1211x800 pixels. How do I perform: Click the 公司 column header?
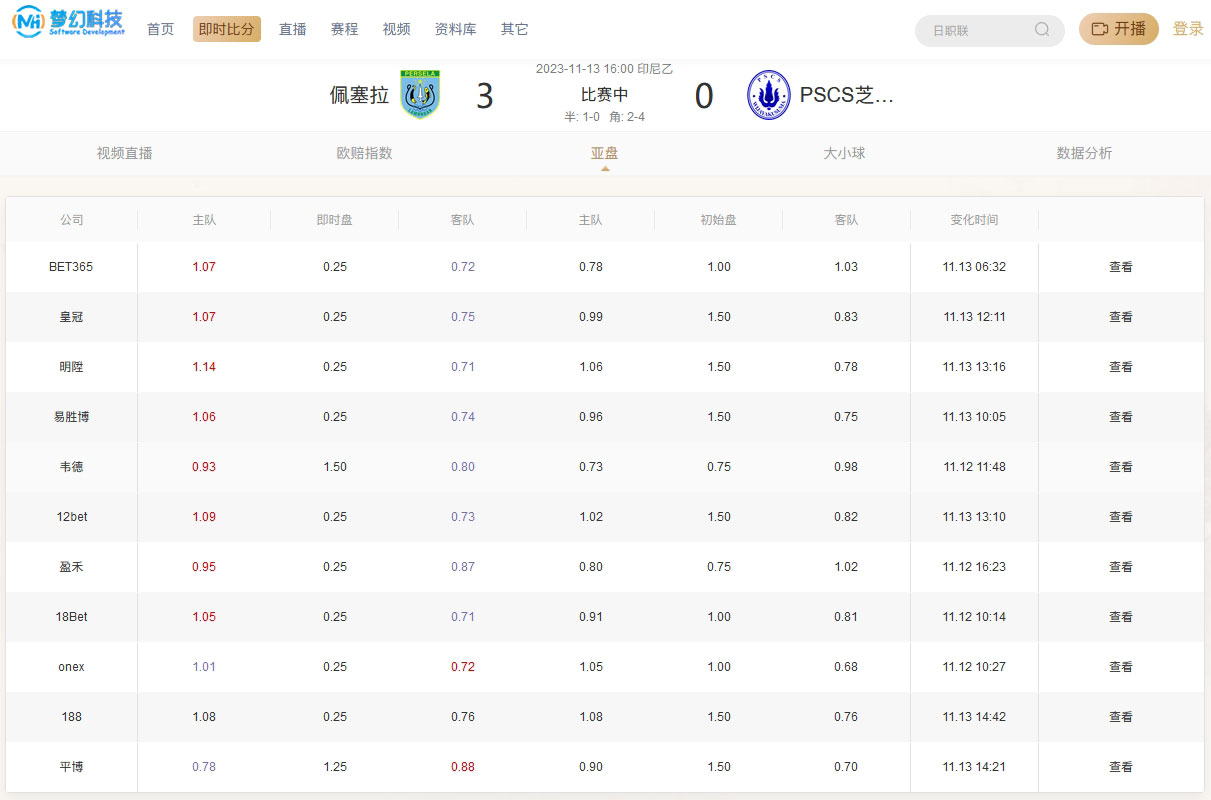[x=71, y=220]
